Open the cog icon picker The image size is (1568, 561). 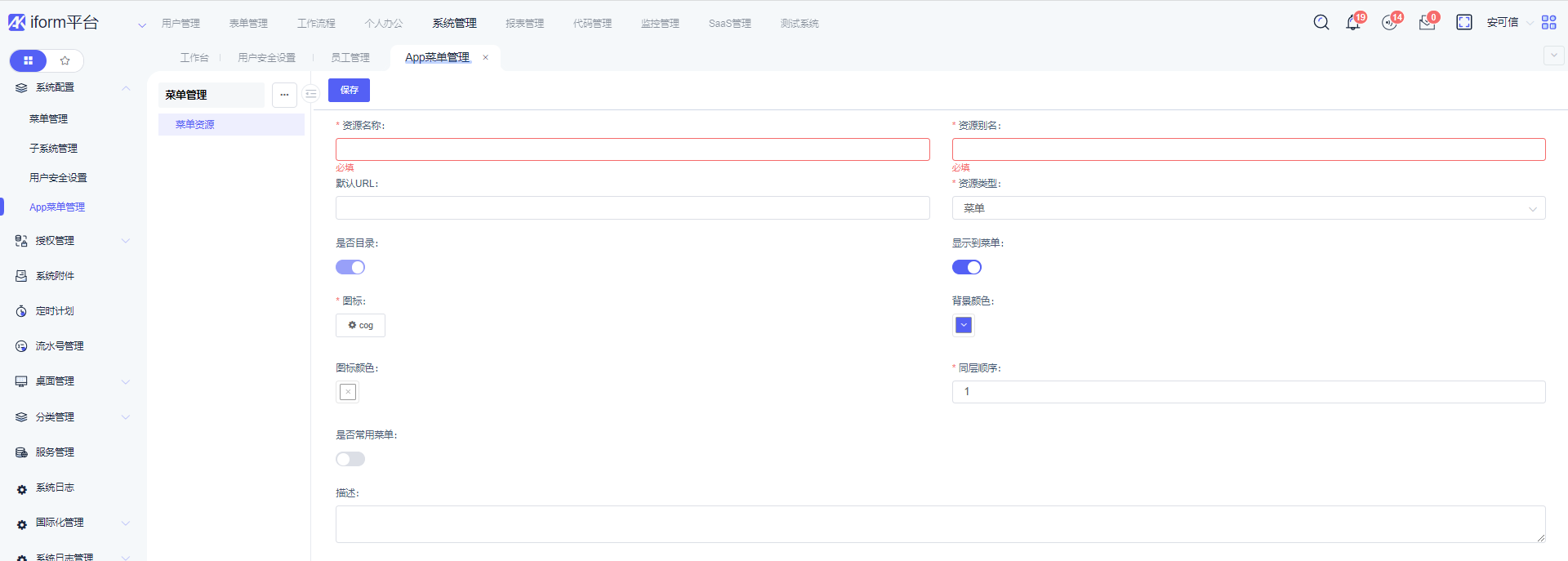point(360,325)
